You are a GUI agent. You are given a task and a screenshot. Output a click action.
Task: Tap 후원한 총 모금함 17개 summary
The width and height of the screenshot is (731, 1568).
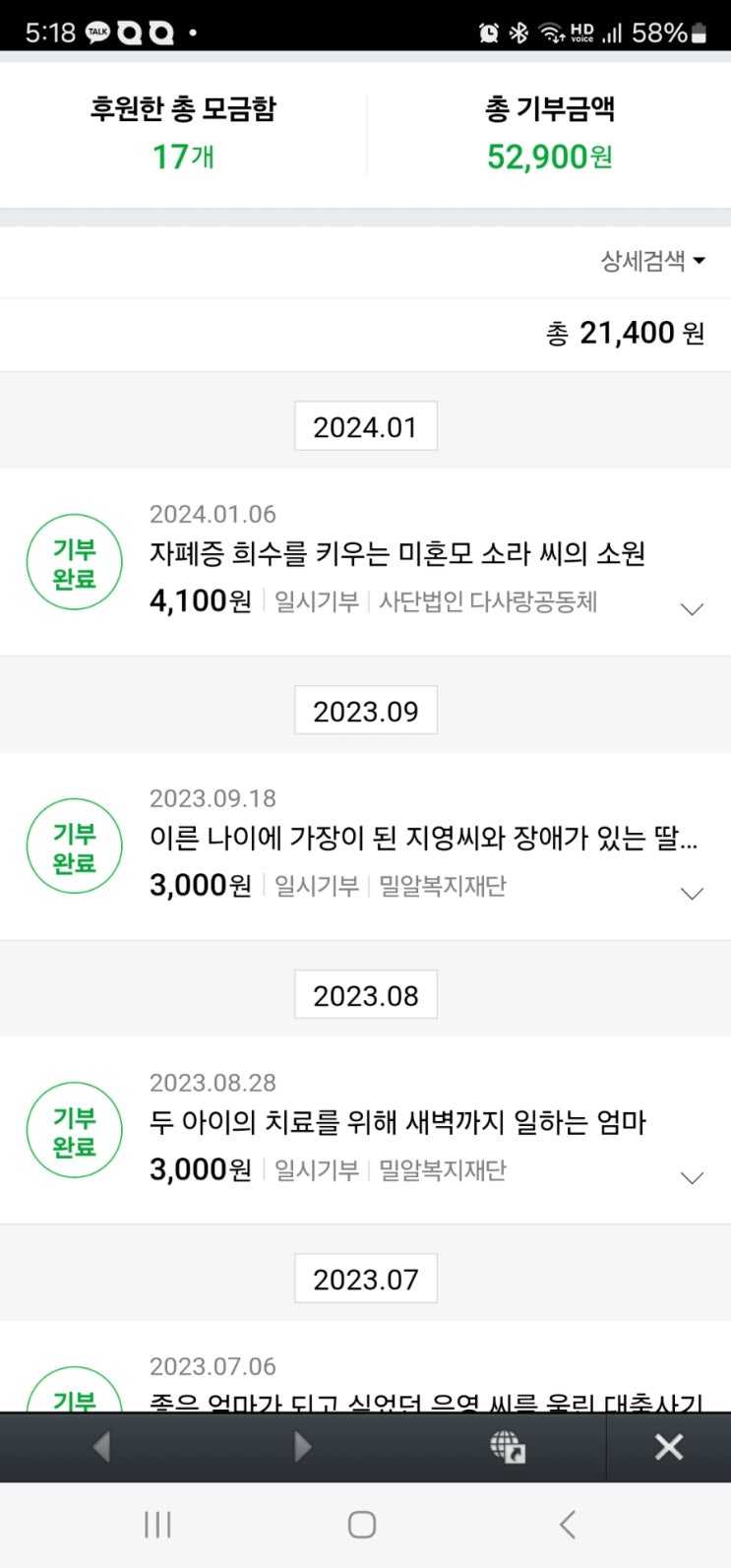coord(183,133)
